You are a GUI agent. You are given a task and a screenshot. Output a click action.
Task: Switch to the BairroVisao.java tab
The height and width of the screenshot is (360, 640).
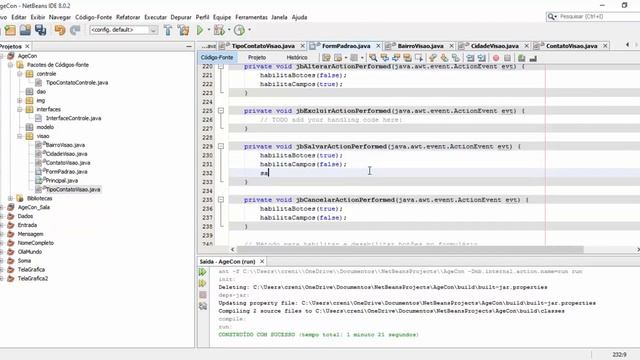420,46
